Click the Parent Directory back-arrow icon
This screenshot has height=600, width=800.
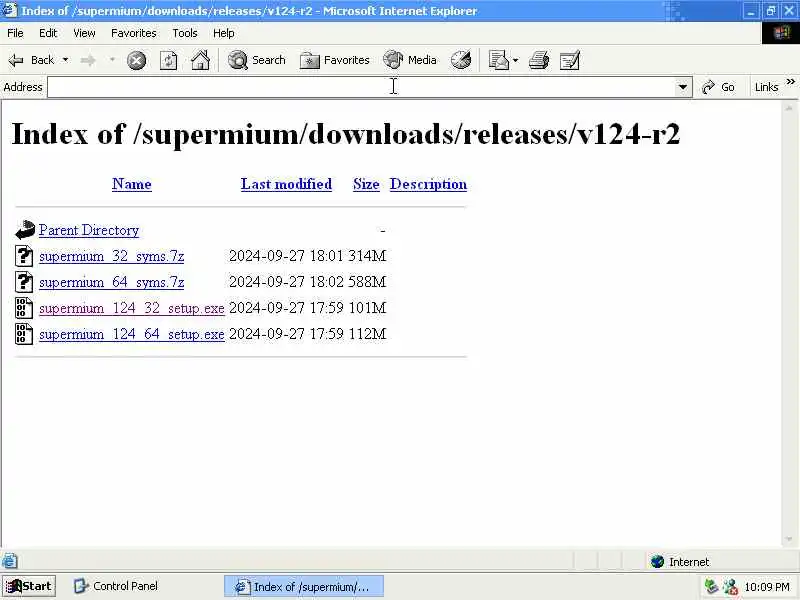(24, 230)
